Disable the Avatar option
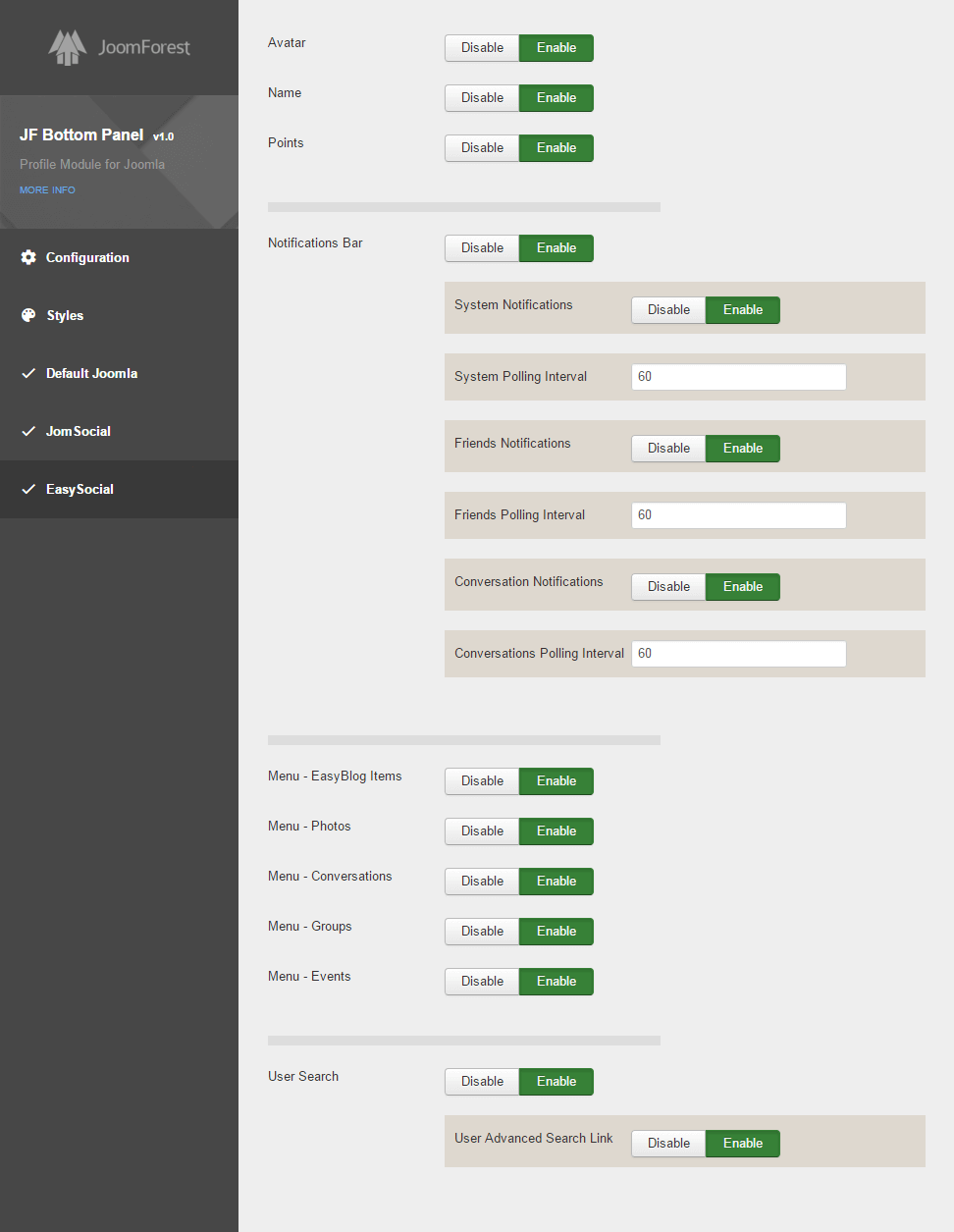 pyautogui.click(x=482, y=48)
